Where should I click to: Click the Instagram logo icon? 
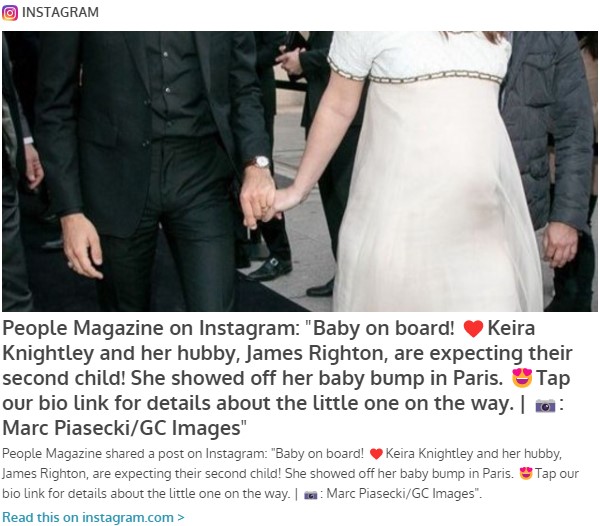10,13
